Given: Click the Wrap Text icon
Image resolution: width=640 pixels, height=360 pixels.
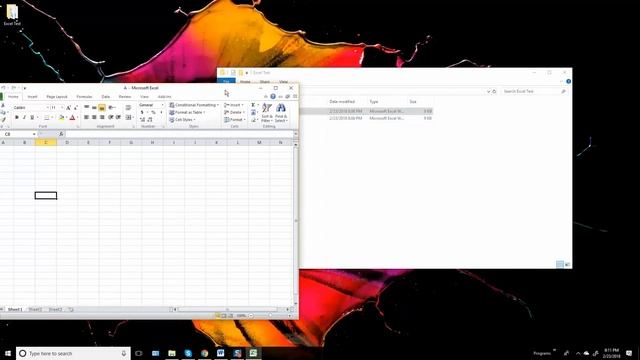Looking at the screenshot, I should point(128,108).
